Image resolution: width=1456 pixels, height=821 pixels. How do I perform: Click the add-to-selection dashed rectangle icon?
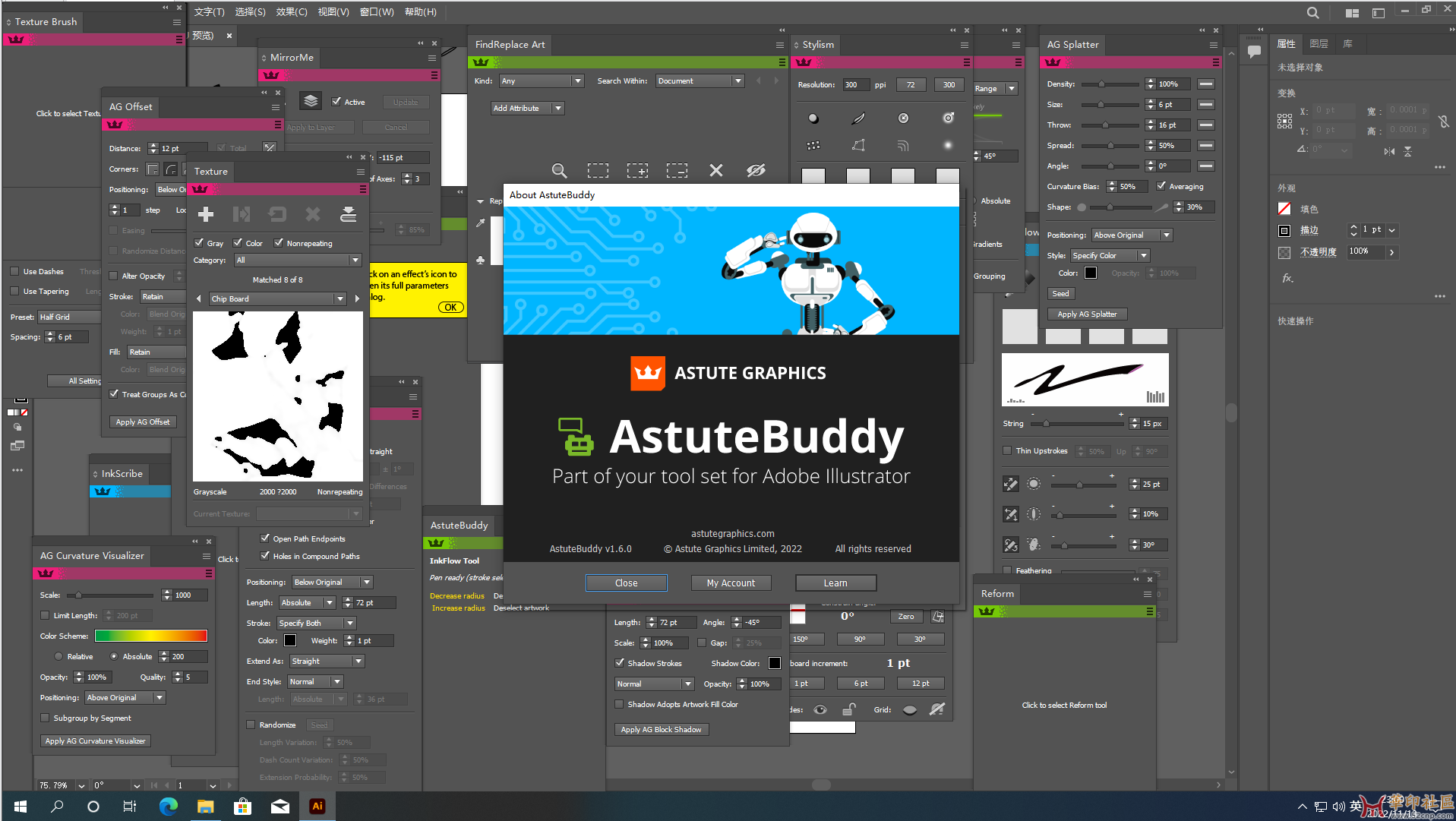637,170
